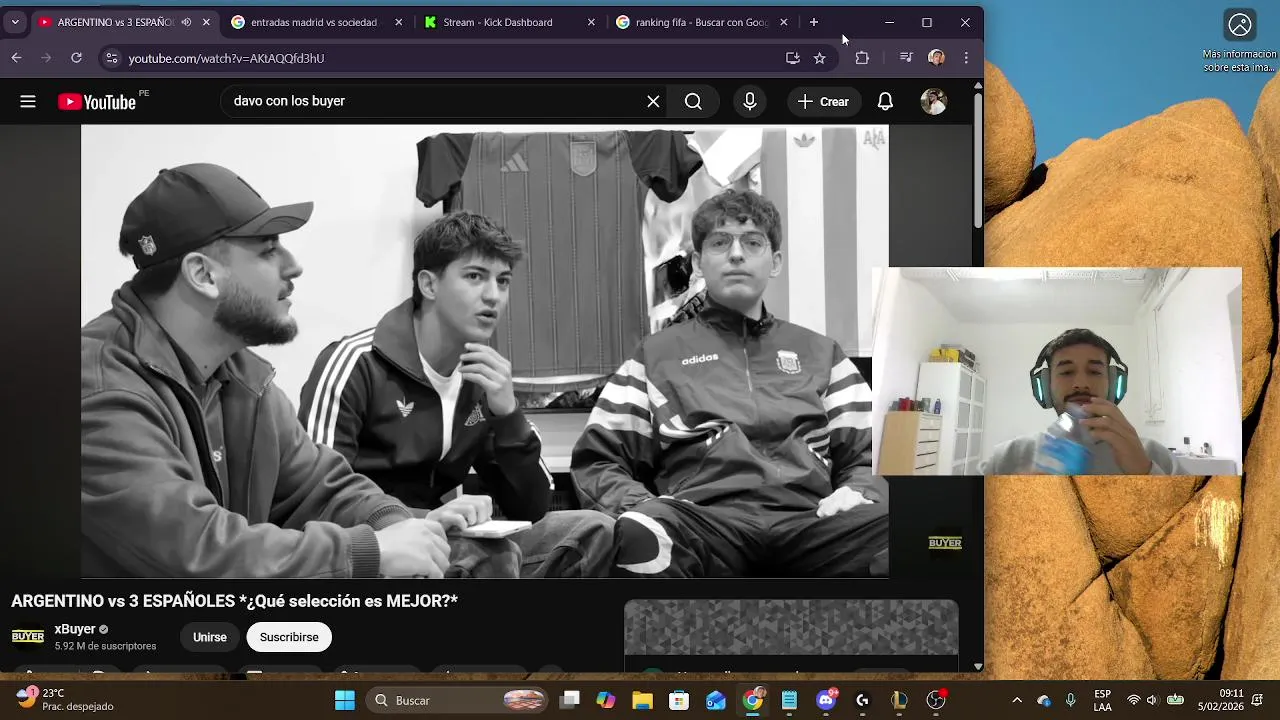This screenshot has height=720, width=1280.
Task: Open the Notepad app on the taskbar
Action: click(x=789, y=700)
